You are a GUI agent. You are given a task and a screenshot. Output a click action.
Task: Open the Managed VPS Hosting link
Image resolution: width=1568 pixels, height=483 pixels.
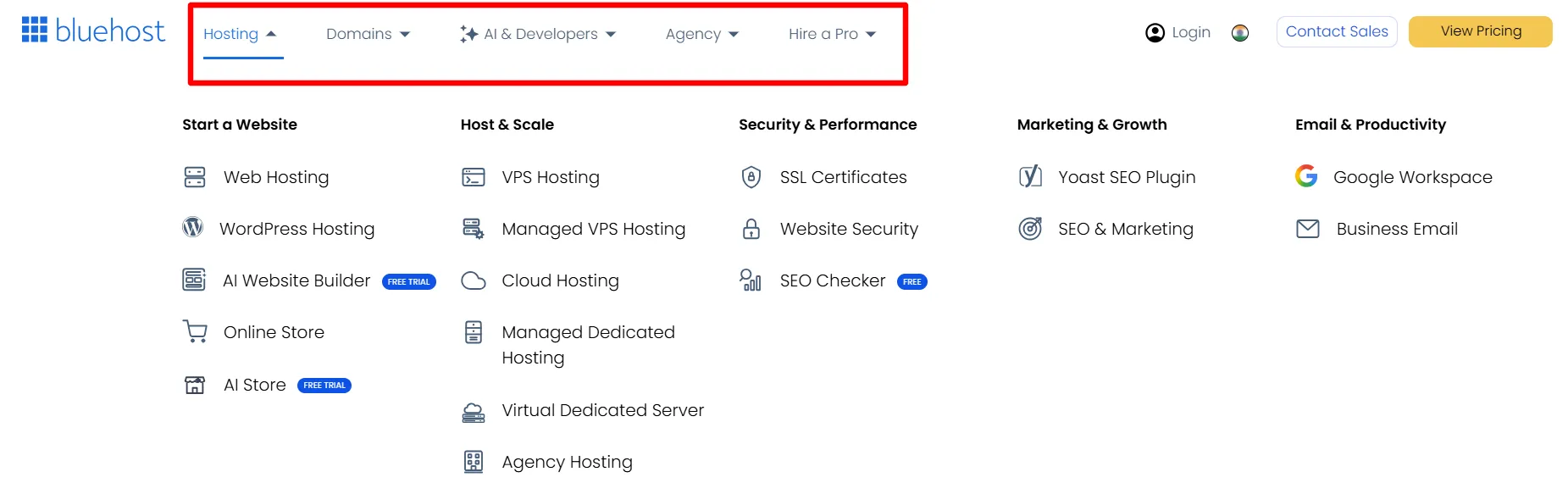coord(594,229)
